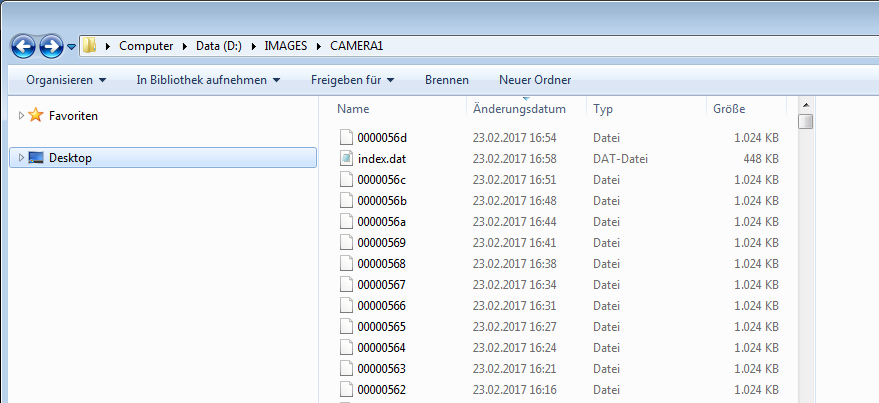Click the file icon of 00000563
This screenshot has width=879, height=403.
tap(347, 369)
